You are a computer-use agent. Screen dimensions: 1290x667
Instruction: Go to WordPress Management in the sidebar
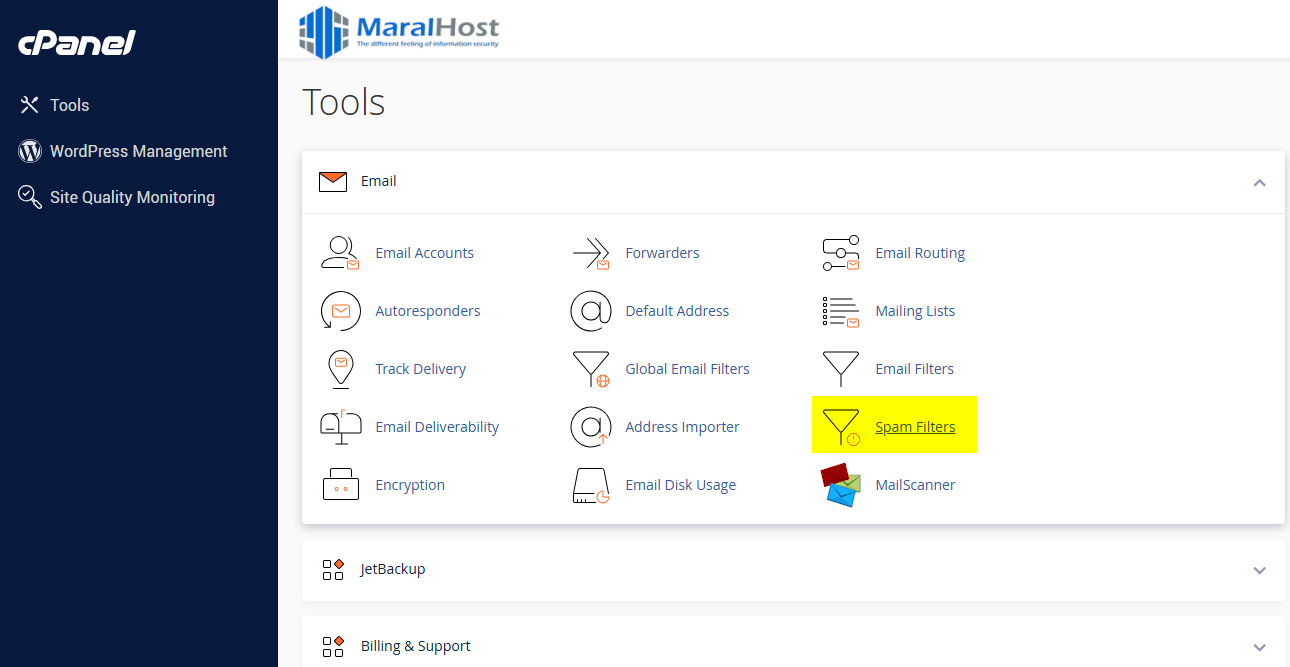[139, 151]
